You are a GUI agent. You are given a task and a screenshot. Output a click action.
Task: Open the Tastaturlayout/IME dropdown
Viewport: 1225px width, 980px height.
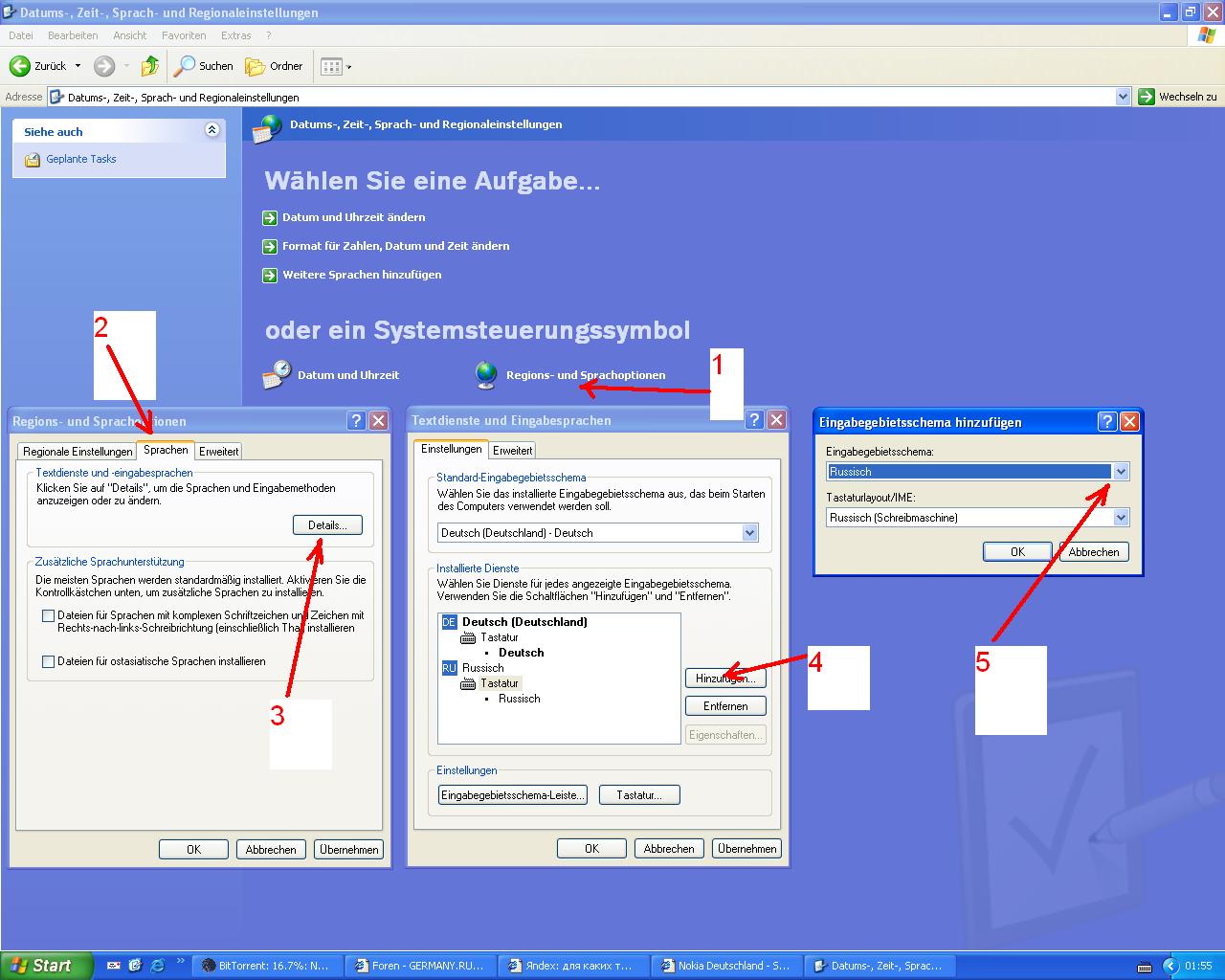(1121, 517)
